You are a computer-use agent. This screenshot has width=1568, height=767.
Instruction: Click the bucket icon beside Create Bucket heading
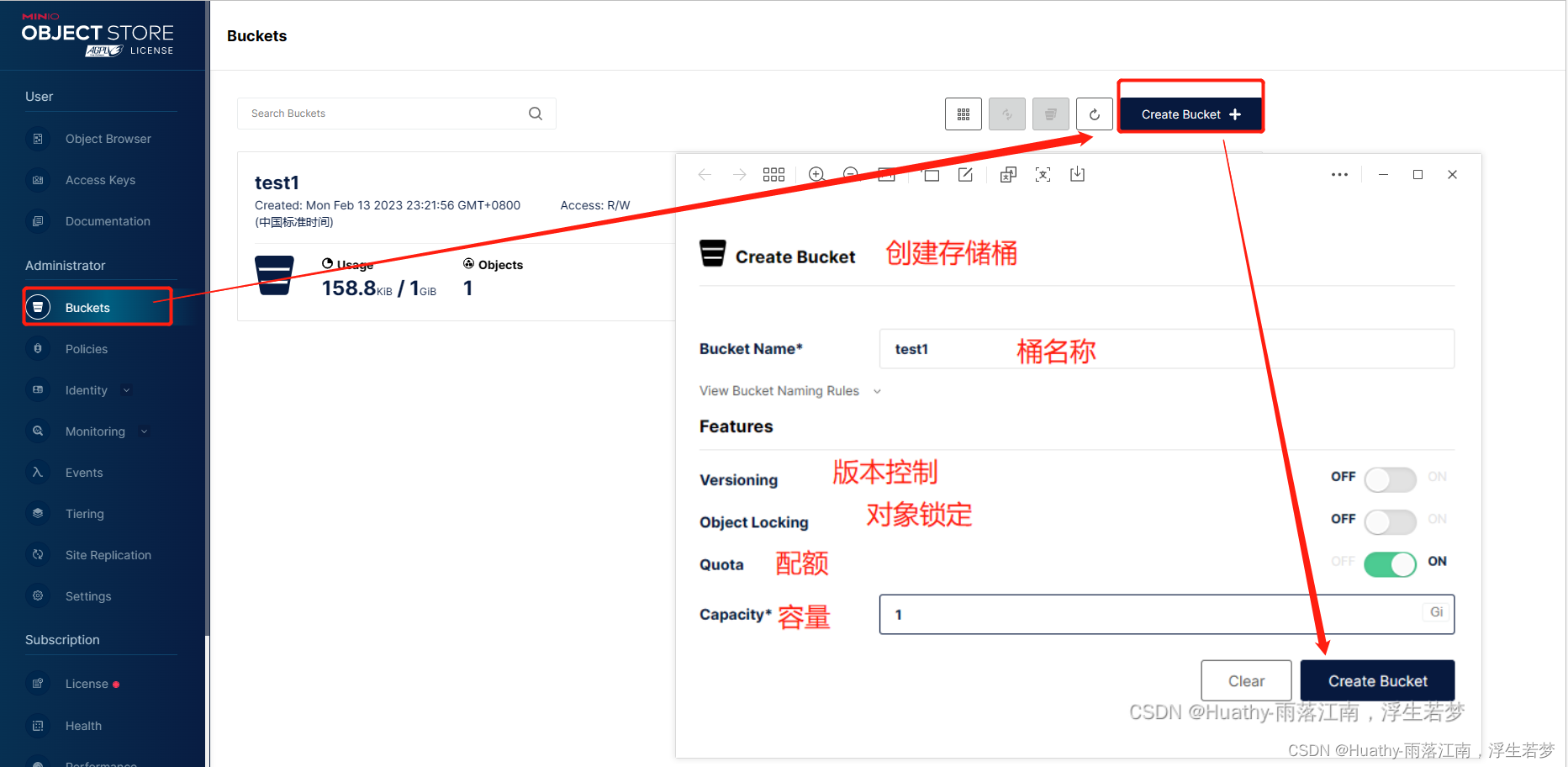coord(713,253)
